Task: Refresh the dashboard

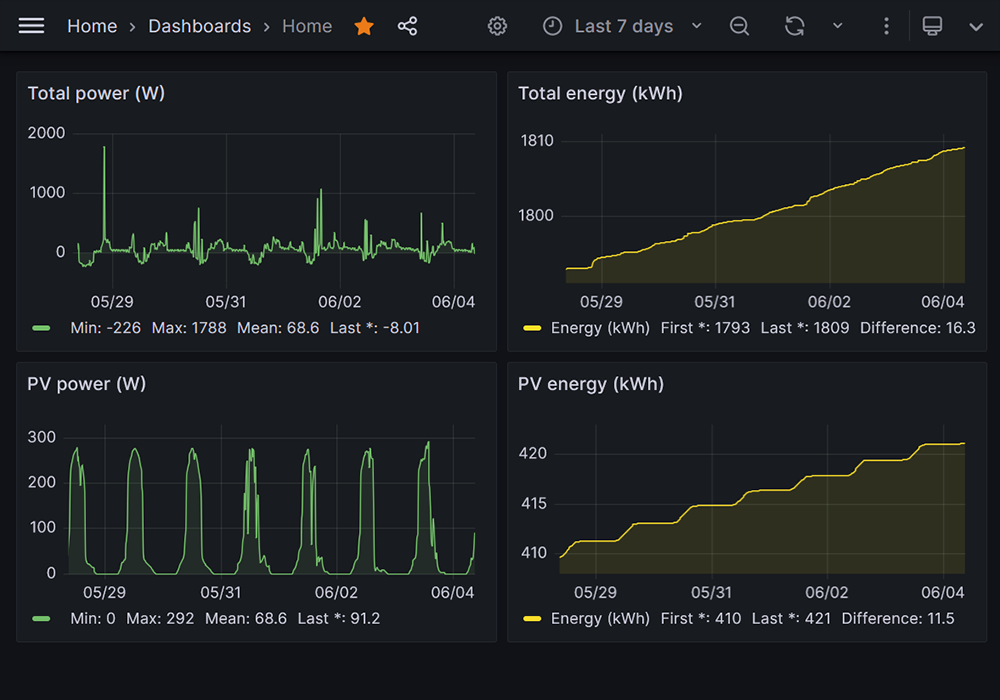Action: 794,27
